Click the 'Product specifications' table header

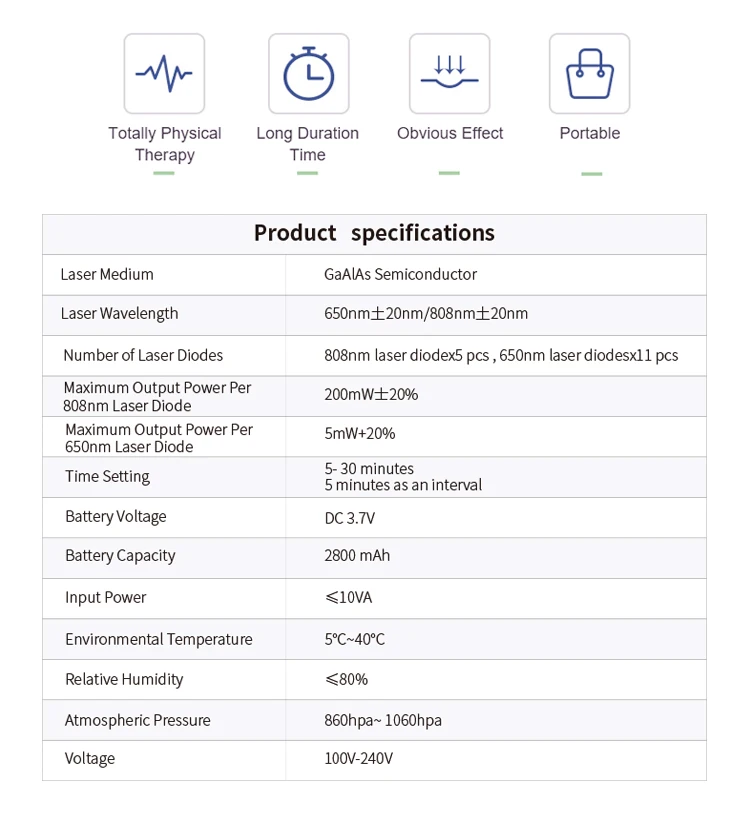click(374, 233)
